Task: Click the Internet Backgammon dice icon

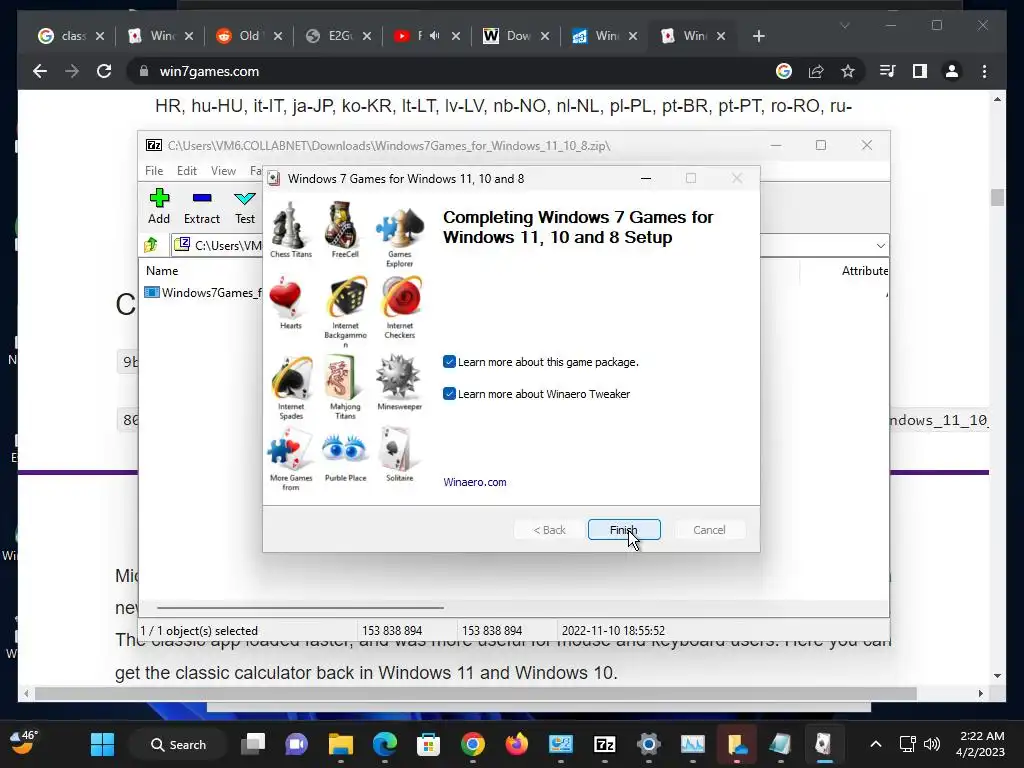Action: click(x=345, y=297)
